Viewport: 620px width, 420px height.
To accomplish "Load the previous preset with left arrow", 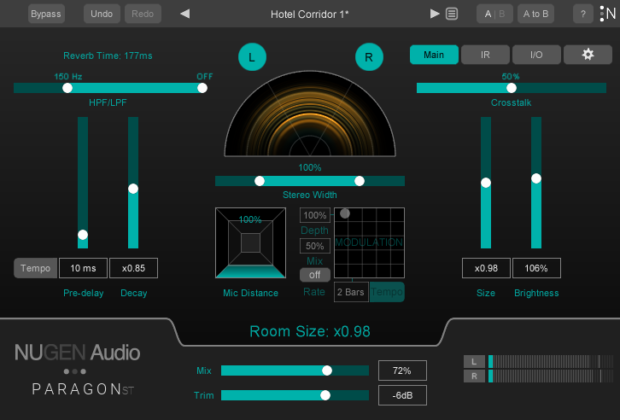I will click(x=185, y=14).
